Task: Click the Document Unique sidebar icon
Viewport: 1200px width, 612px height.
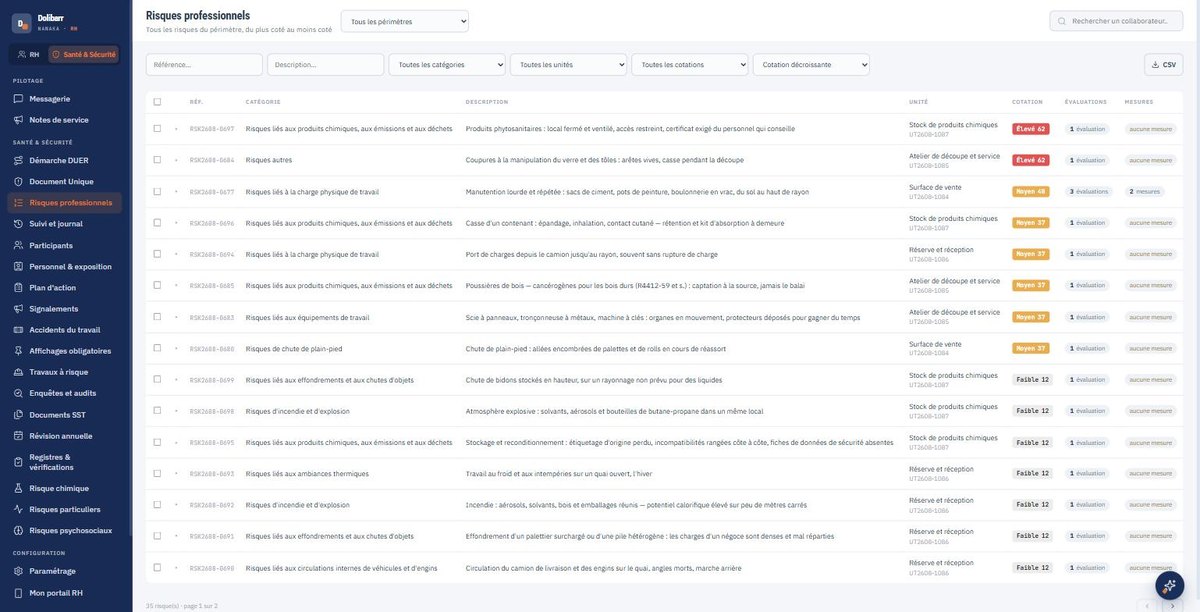Action: tap(18, 181)
